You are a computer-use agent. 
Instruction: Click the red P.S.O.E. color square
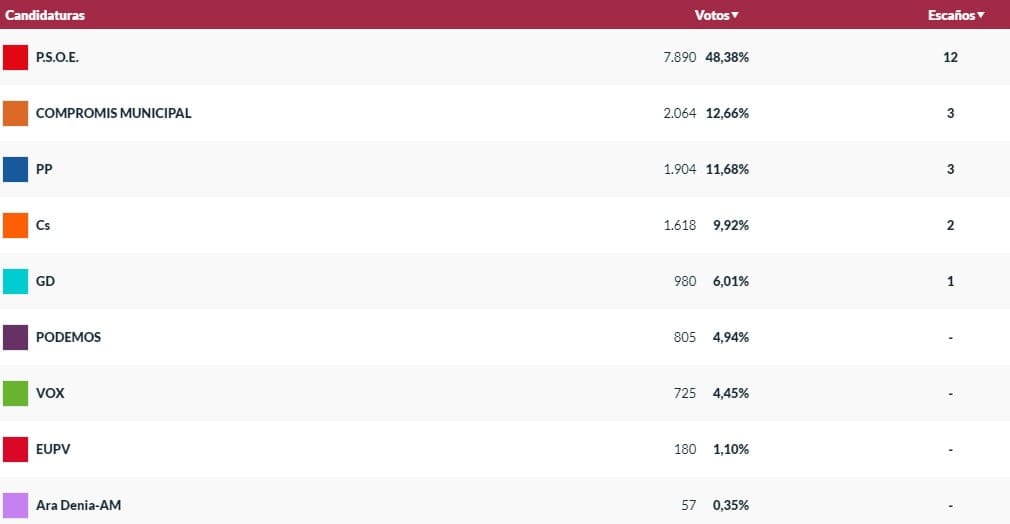(15, 57)
